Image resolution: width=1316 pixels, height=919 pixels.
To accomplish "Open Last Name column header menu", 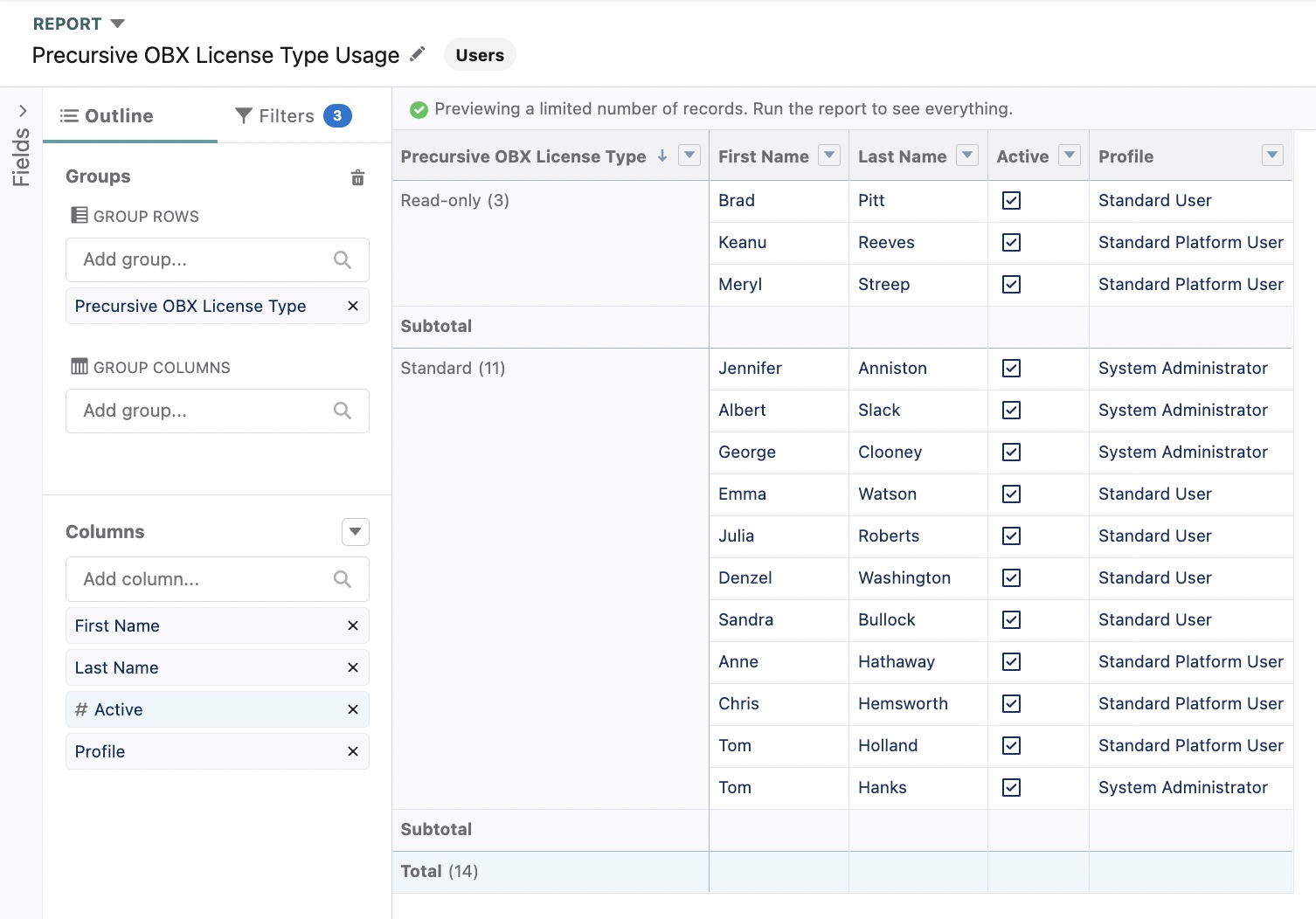I will click(967, 155).
